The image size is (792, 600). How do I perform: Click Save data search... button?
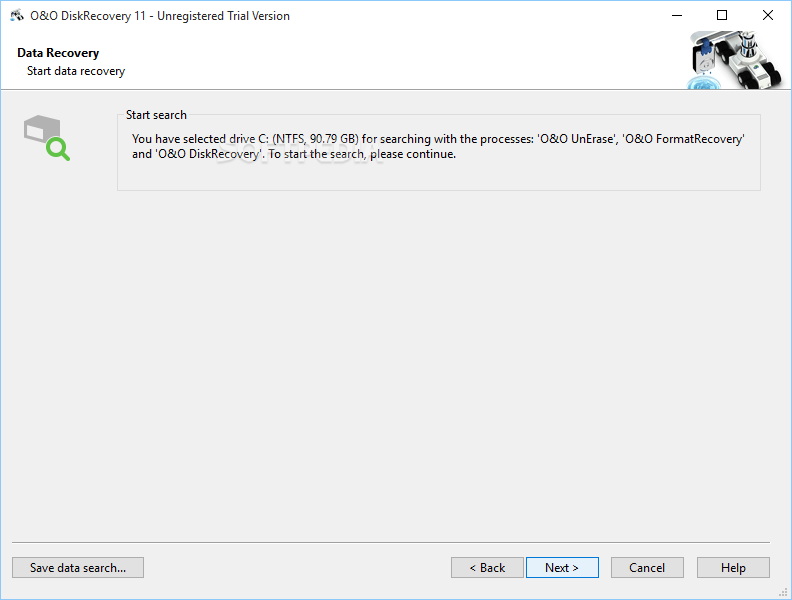pyautogui.click(x=78, y=568)
